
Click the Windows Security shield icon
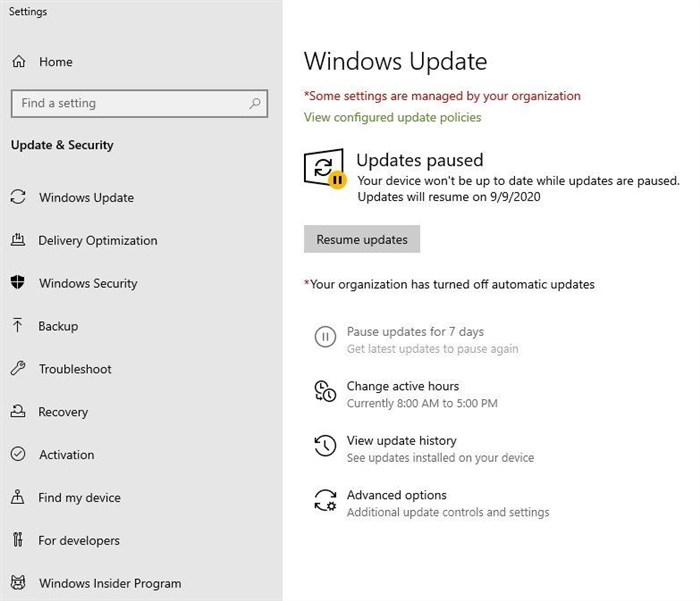[x=18, y=282]
